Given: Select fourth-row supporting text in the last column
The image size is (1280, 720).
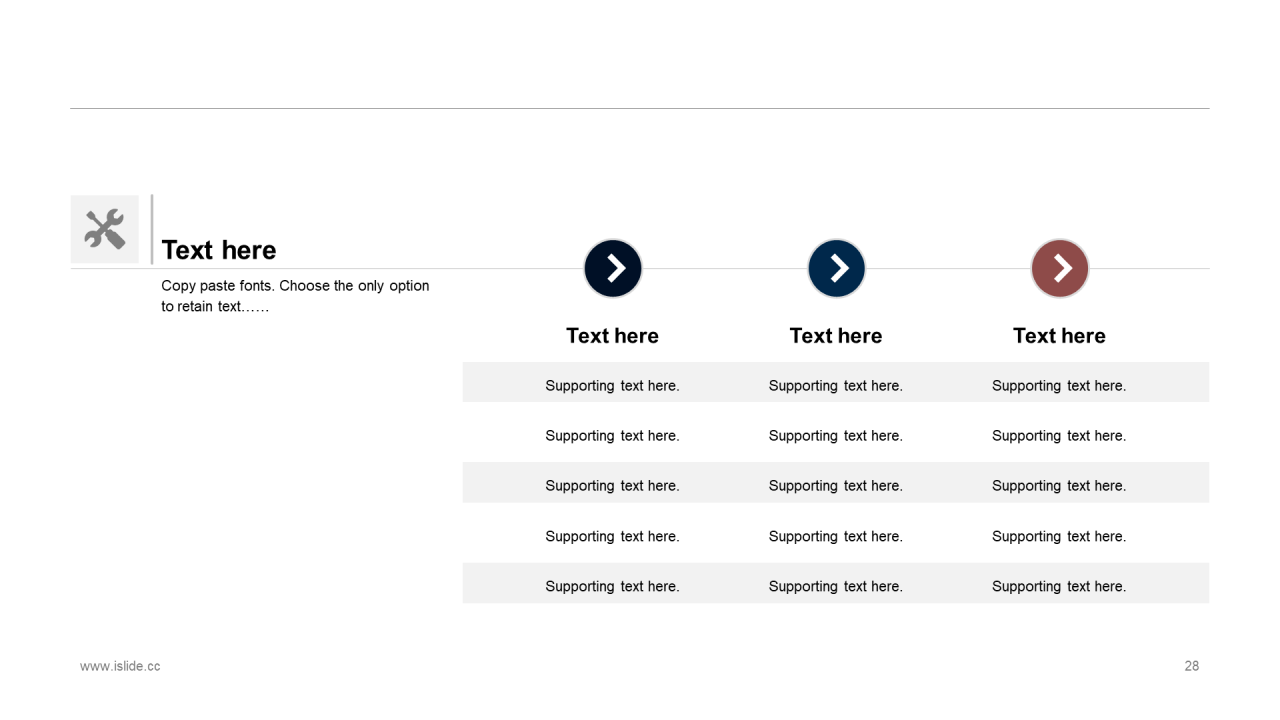Looking at the screenshot, I should (1059, 537).
